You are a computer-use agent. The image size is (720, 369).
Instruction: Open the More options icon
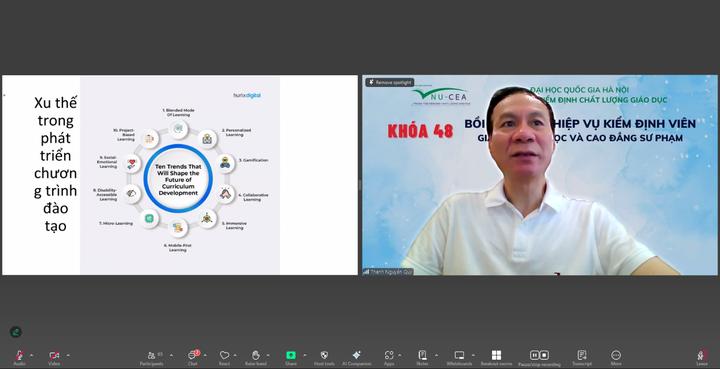click(x=616, y=355)
